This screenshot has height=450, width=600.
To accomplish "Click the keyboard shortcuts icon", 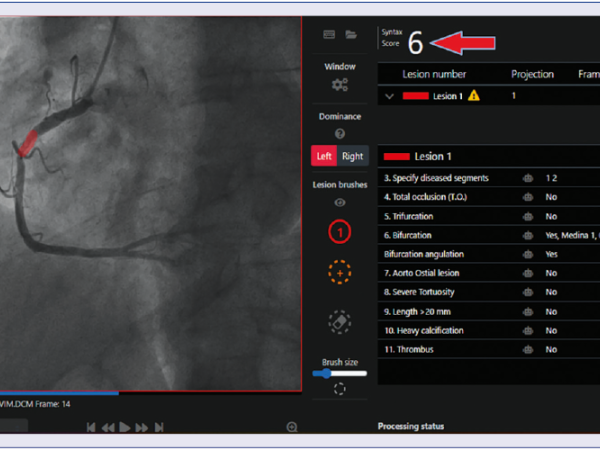I will pos(329,34).
